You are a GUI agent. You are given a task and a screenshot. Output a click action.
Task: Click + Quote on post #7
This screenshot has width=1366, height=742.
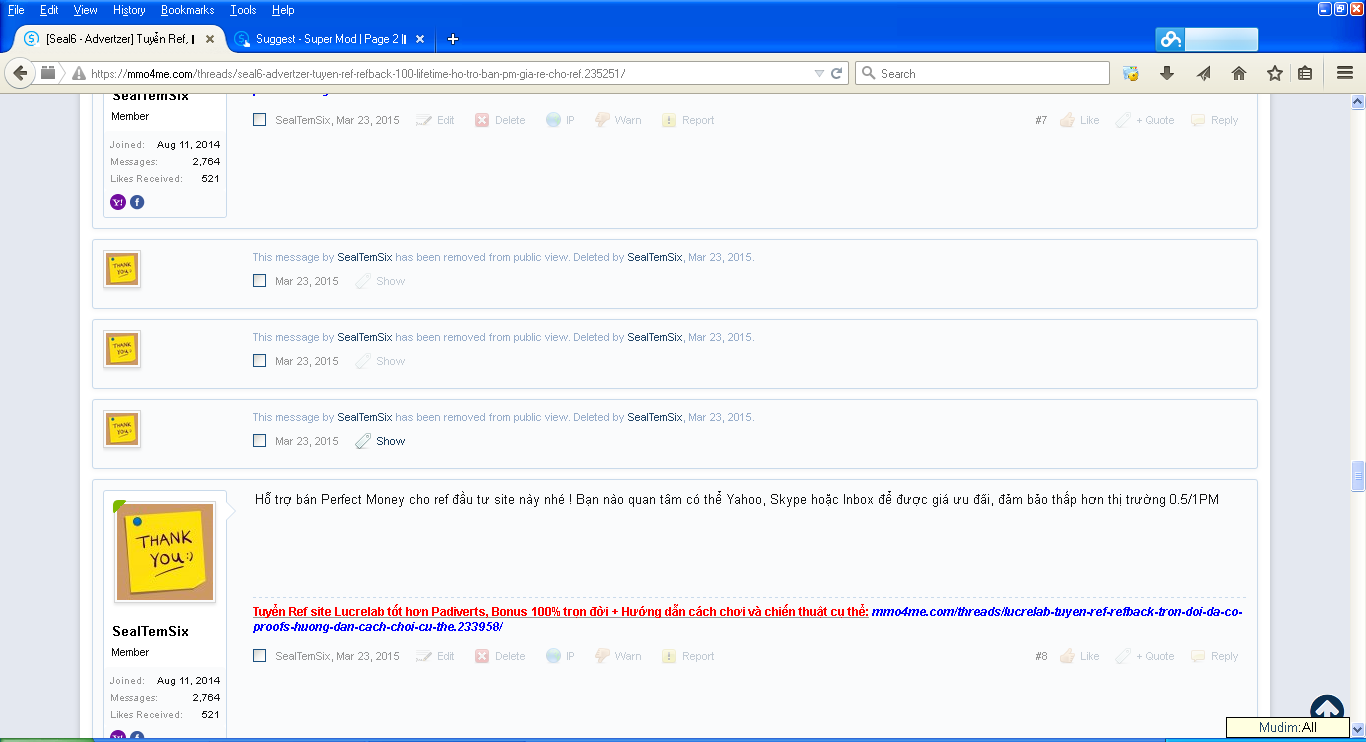pos(1145,120)
